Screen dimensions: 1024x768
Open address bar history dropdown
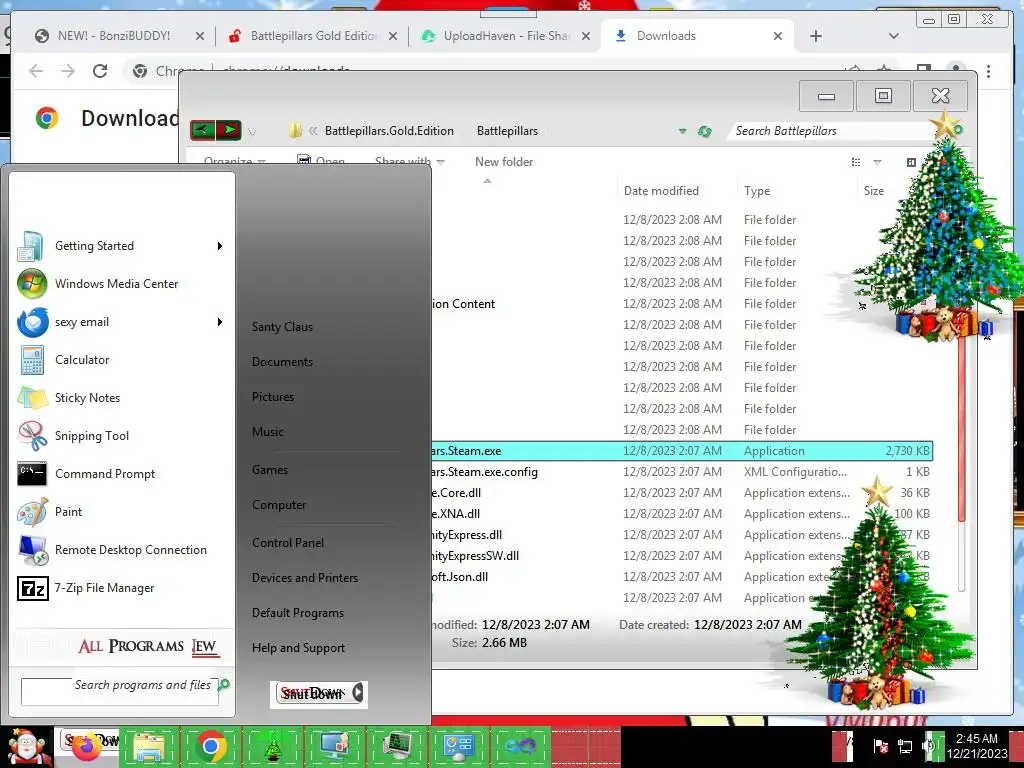(682, 131)
